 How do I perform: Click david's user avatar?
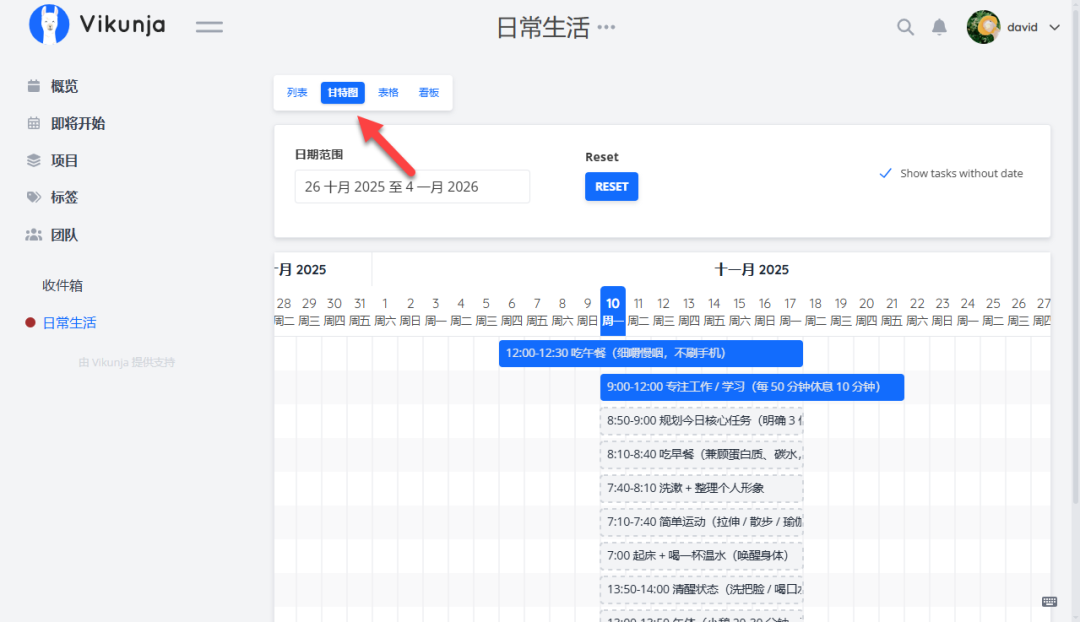[984, 27]
